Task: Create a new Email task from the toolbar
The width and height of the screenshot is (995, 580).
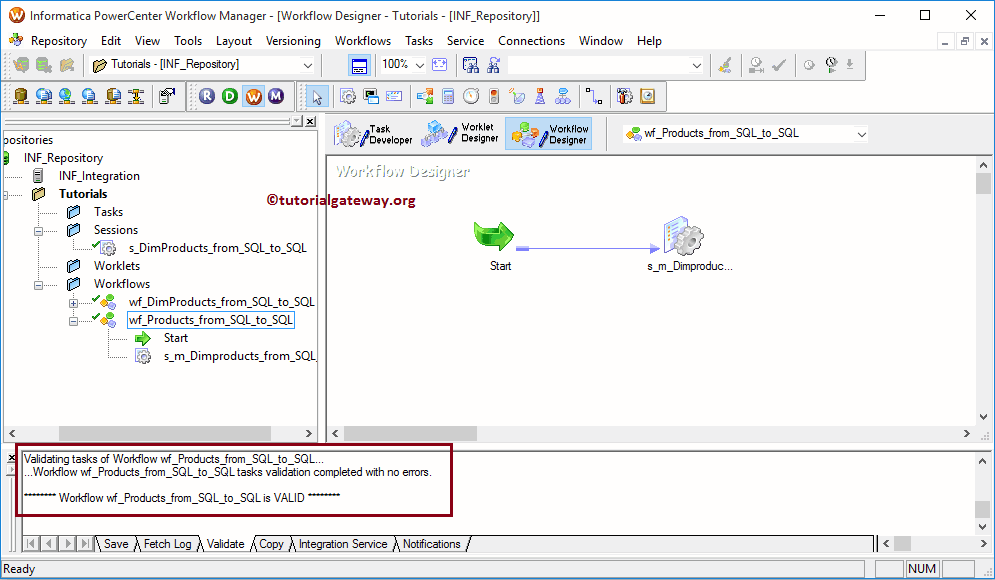Action: coord(393,96)
